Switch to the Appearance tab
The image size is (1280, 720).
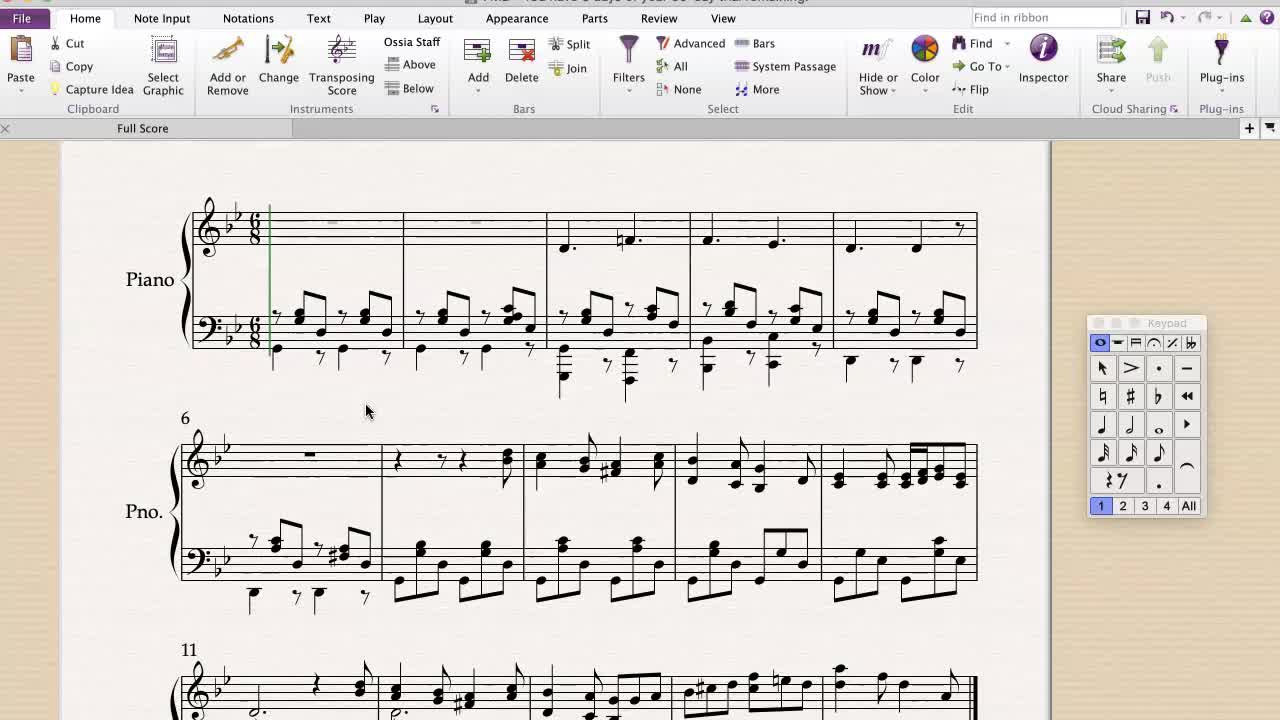coord(517,18)
